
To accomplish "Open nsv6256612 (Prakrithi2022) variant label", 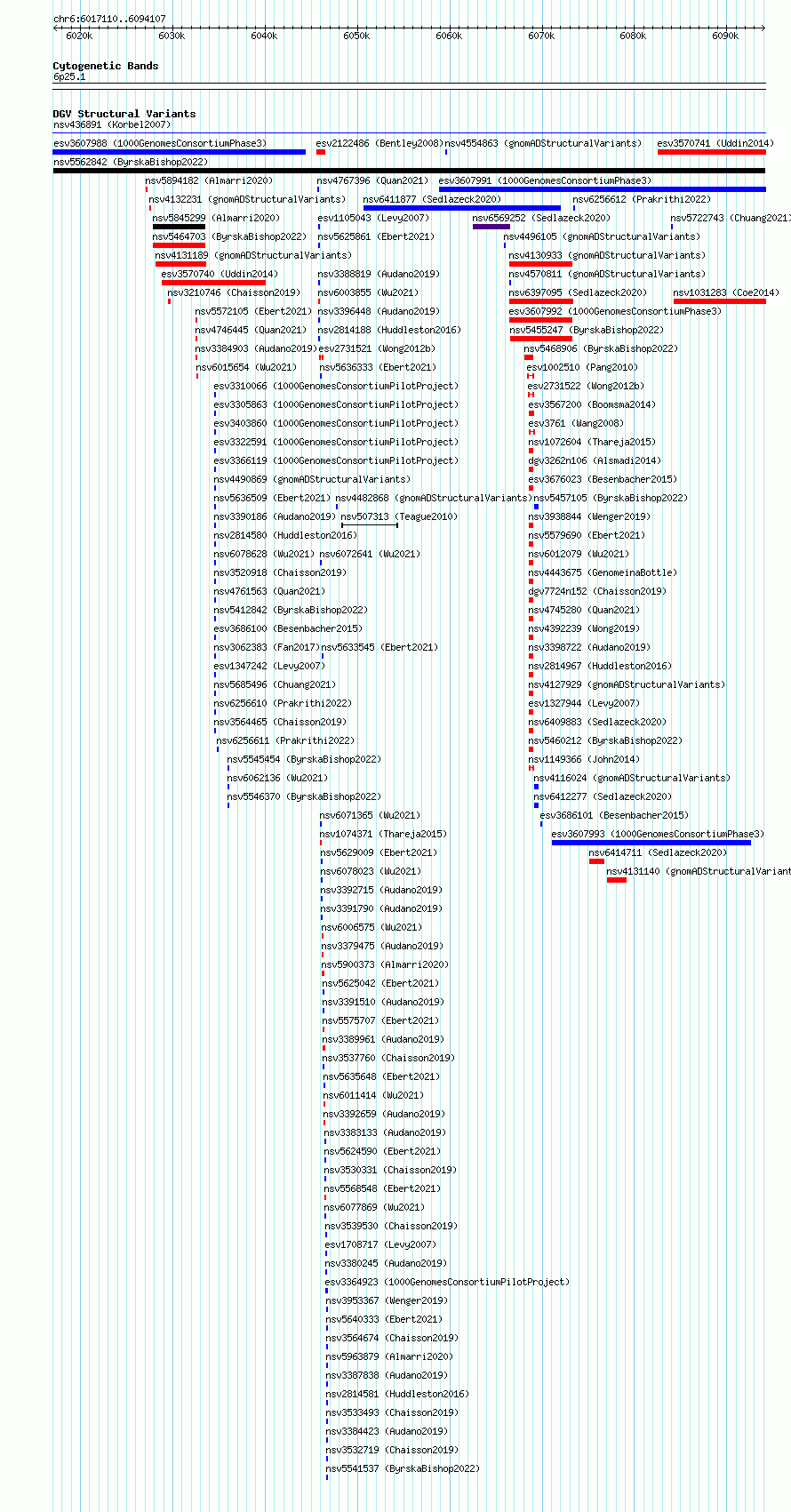I will pos(642,199).
